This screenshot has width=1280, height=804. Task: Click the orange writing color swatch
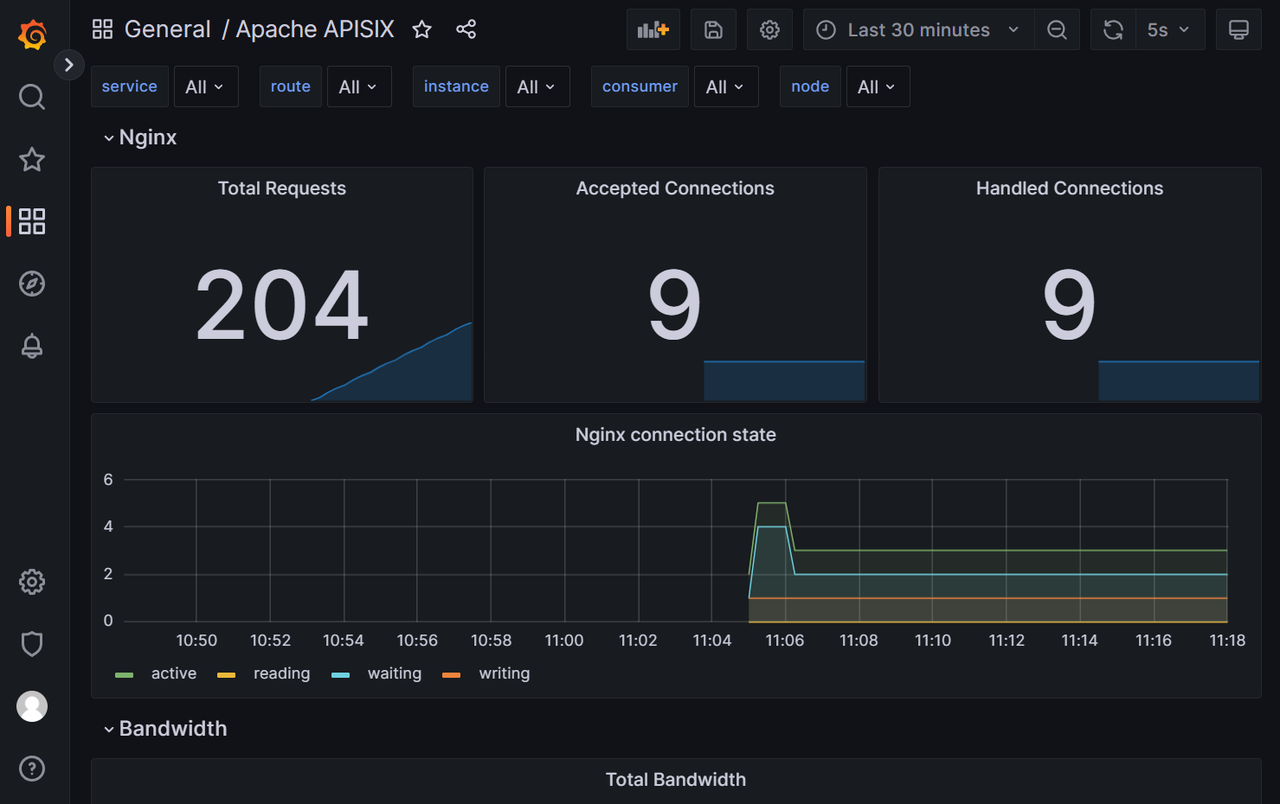[x=452, y=675]
